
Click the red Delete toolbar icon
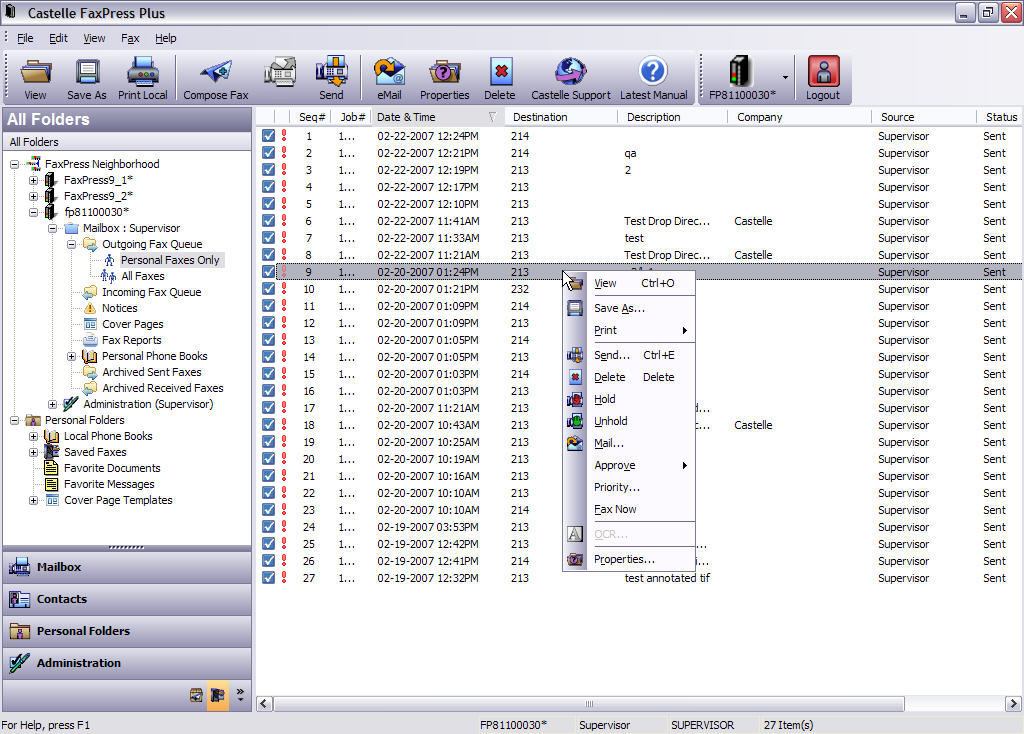pyautogui.click(x=500, y=74)
